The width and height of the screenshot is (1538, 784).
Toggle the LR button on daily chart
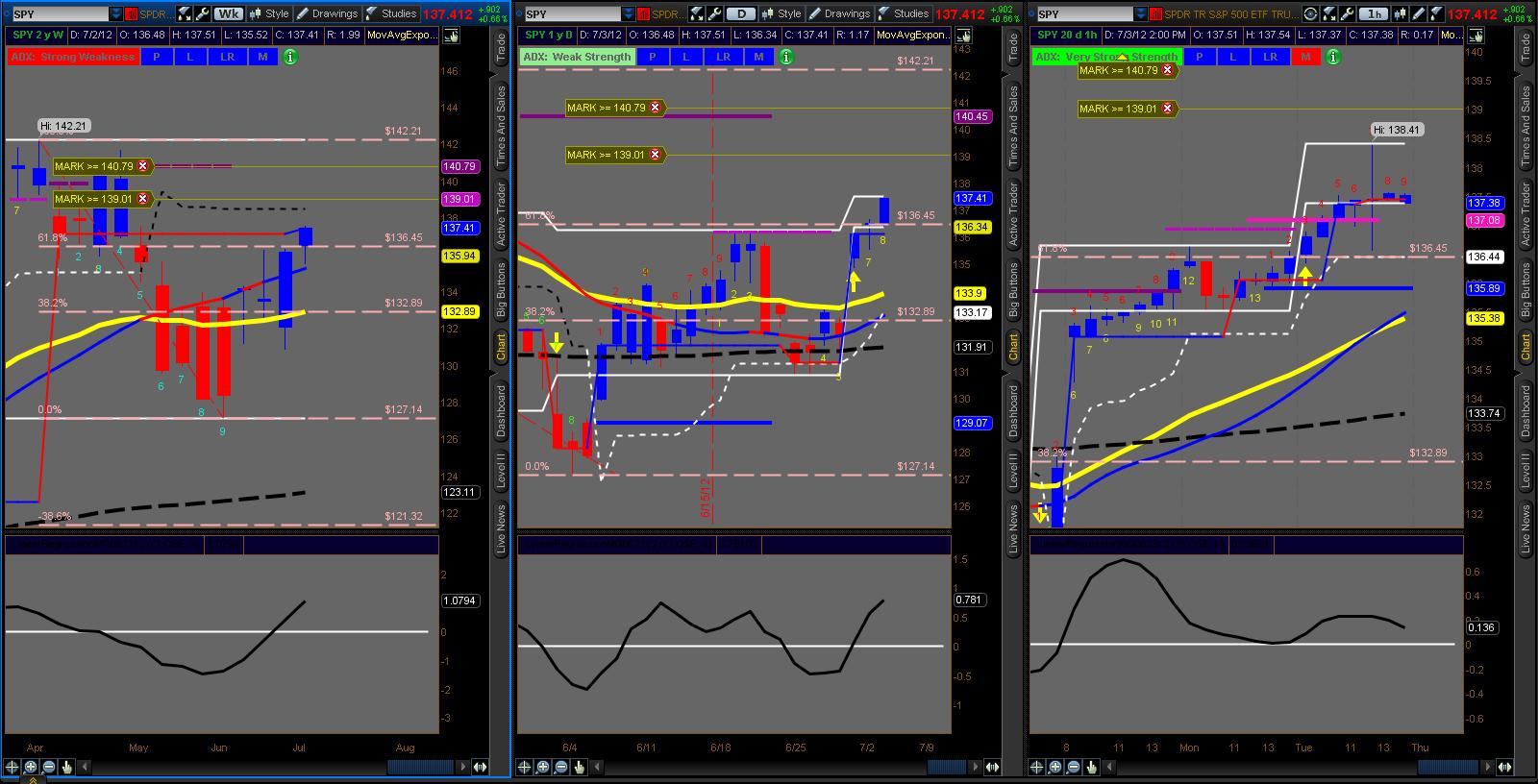pyautogui.click(x=723, y=57)
